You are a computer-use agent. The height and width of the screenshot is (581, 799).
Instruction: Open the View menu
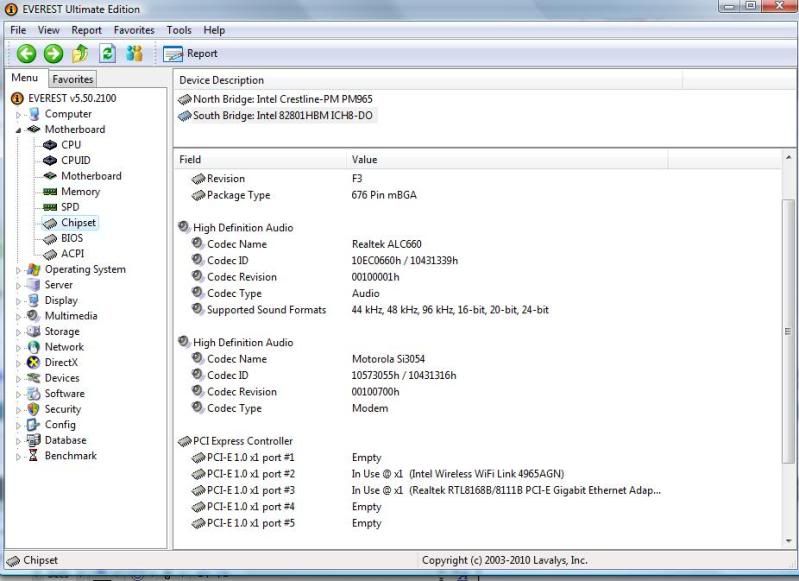click(x=48, y=30)
